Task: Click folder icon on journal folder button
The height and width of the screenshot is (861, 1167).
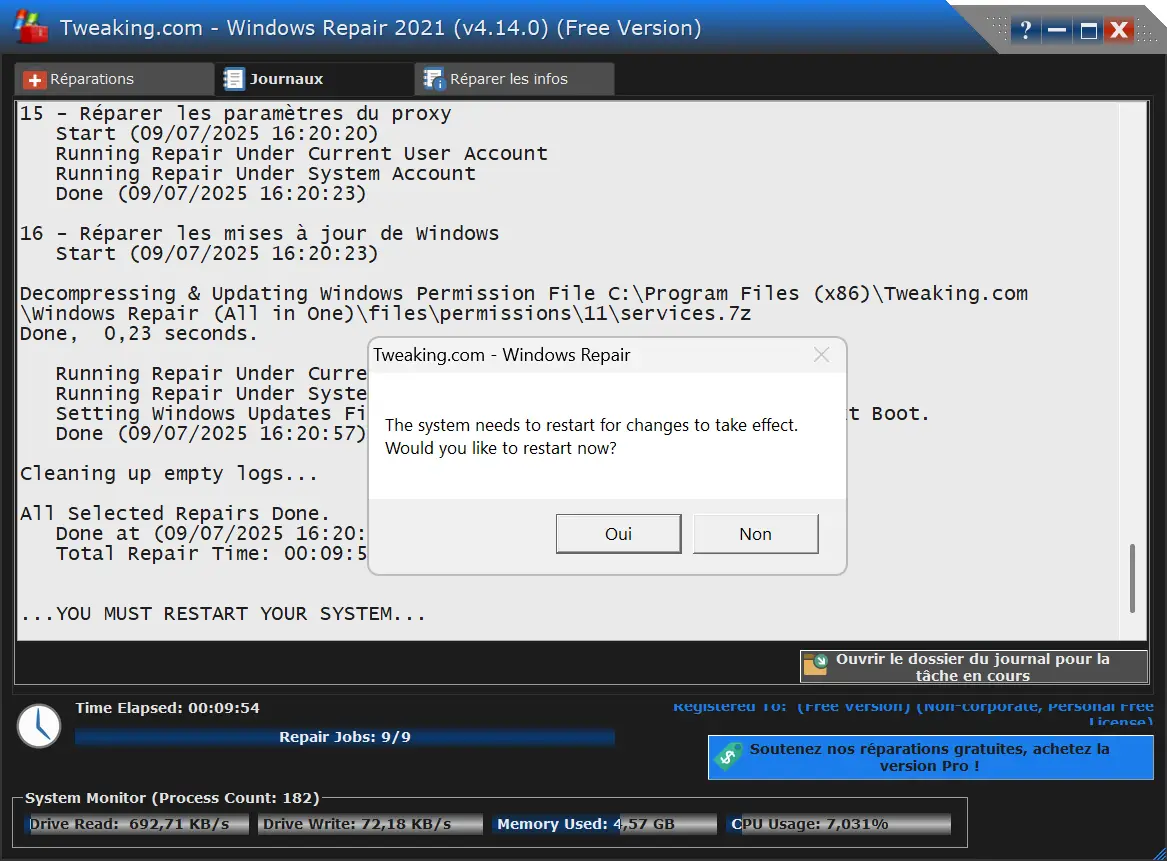Action: tap(816, 665)
